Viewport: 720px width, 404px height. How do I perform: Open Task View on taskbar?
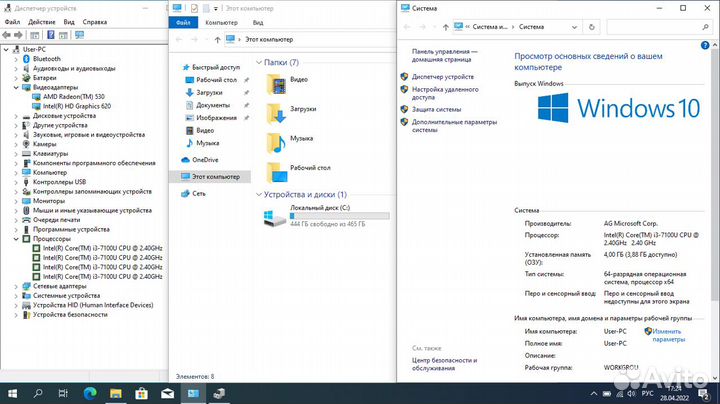(x=63, y=393)
